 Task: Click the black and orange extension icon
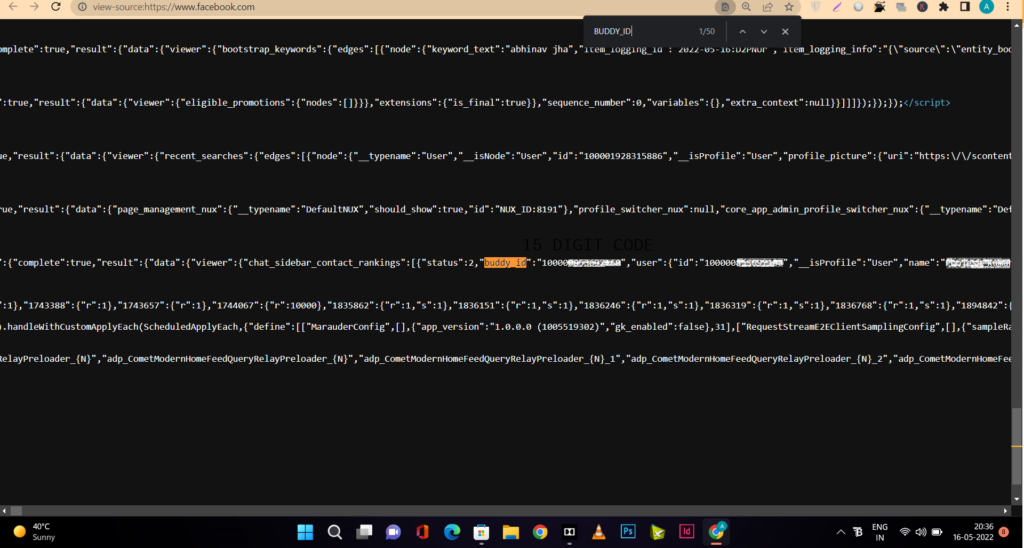[880, 7]
